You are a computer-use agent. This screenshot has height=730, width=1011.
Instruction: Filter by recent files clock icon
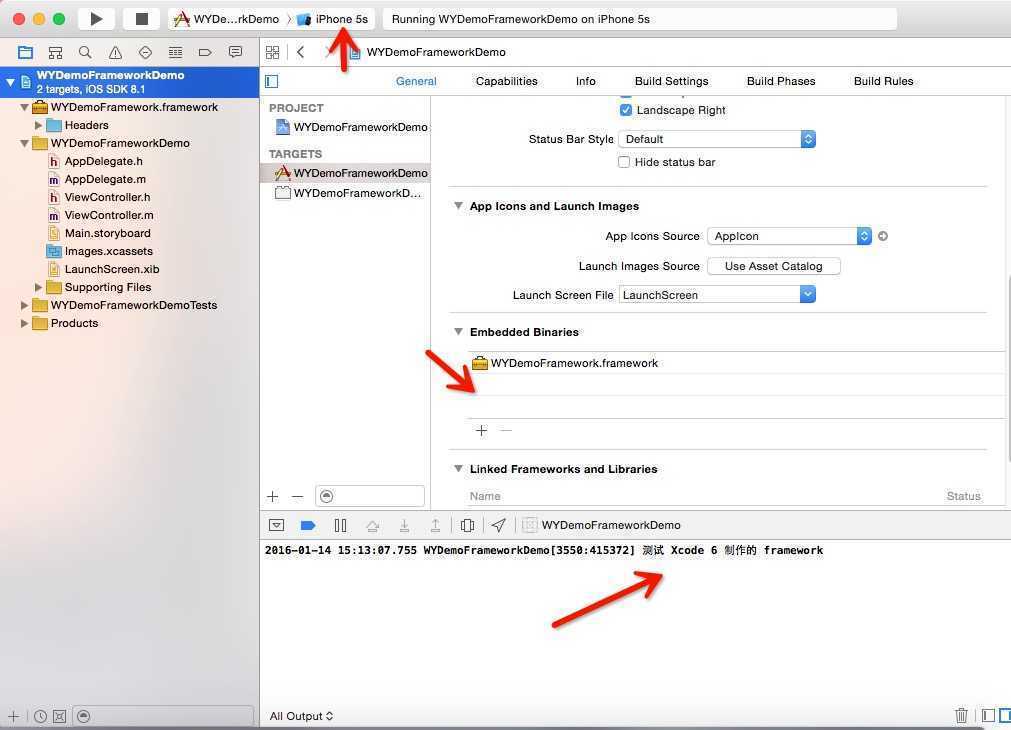40,716
